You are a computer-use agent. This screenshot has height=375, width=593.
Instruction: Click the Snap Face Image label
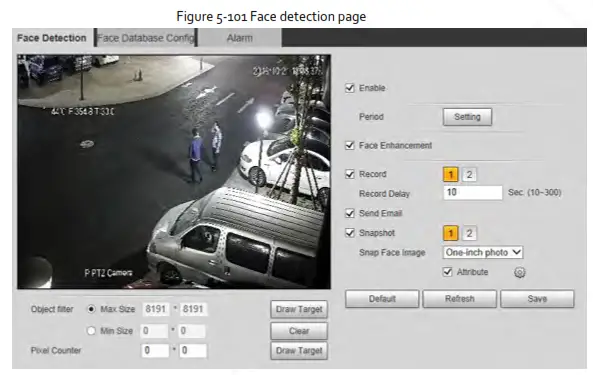[392, 253]
